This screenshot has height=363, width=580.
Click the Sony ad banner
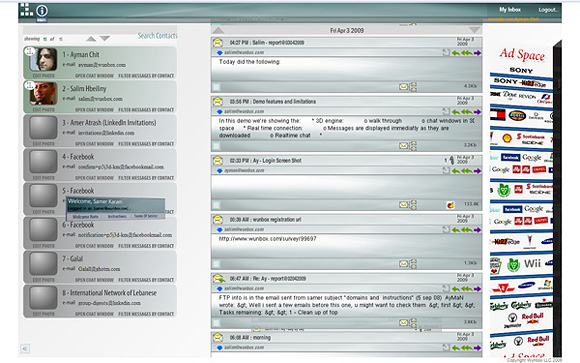pyautogui.click(x=521, y=70)
